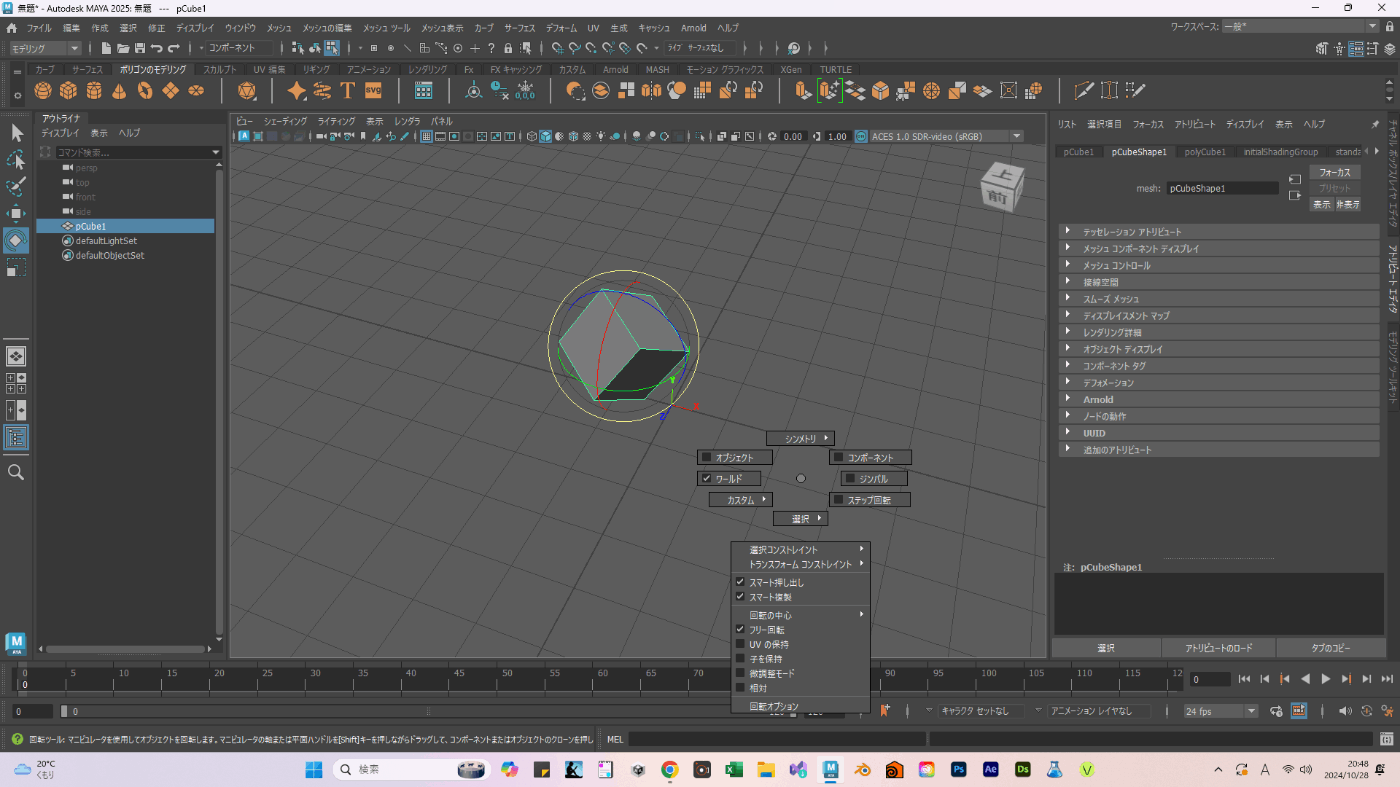This screenshot has height=787, width=1400.
Task: Open the シンメトリ submenu in marking menu
Action: (800, 438)
